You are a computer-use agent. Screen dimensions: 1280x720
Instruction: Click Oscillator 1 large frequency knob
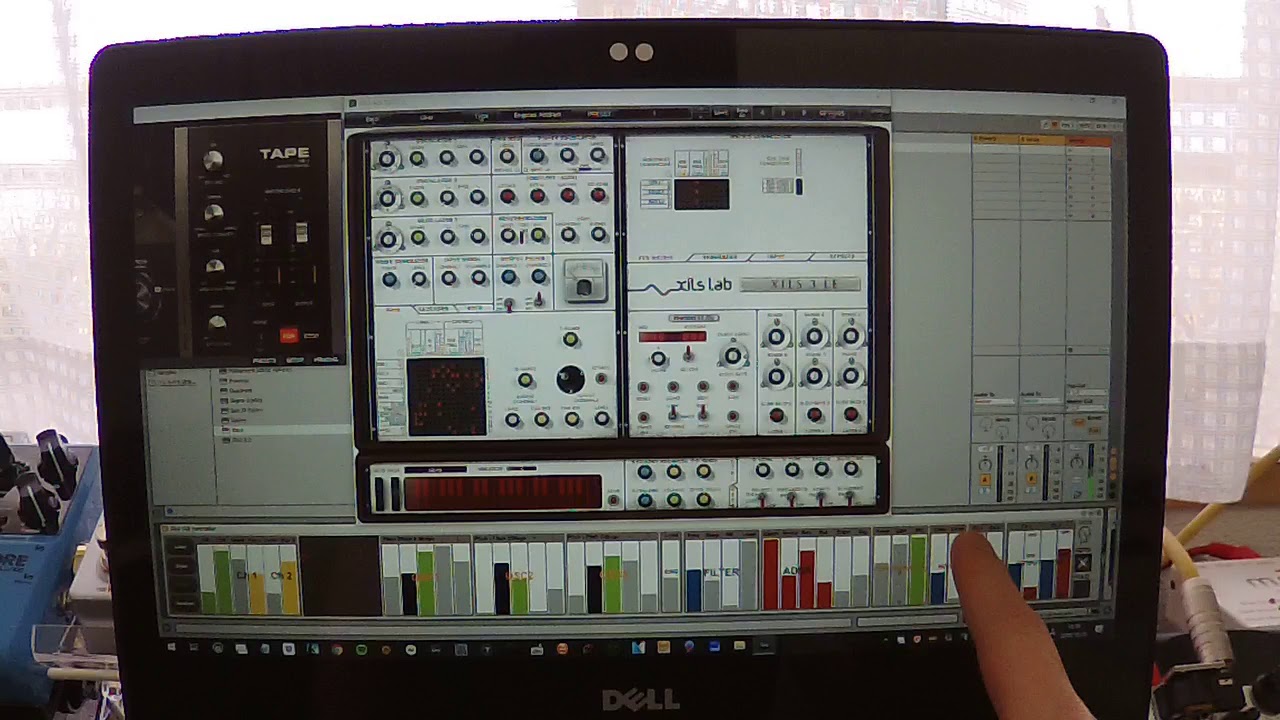click(x=387, y=158)
